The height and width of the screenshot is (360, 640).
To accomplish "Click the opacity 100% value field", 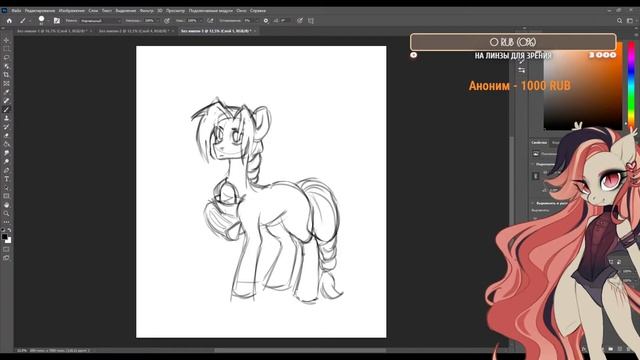I will 149,20.
